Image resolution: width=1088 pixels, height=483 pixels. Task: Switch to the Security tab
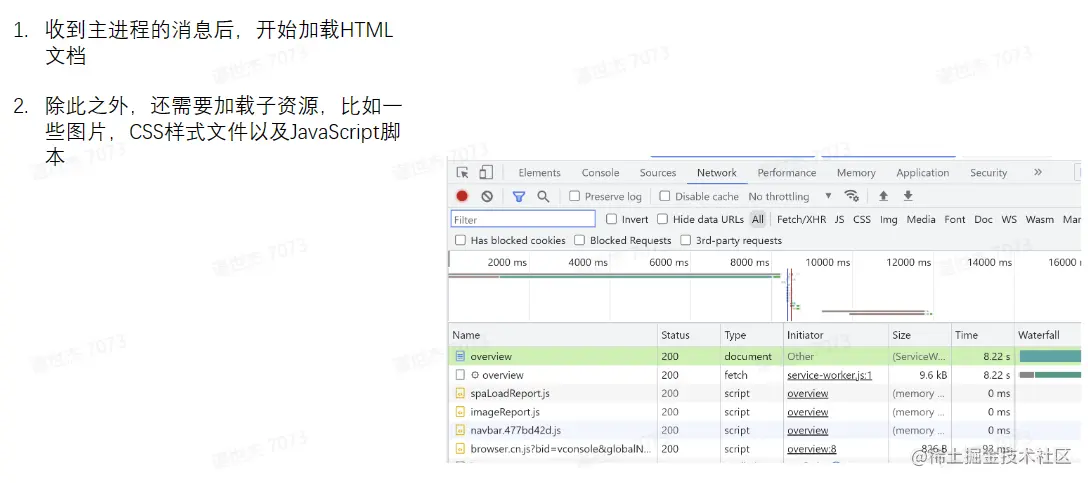click(988, 173)
